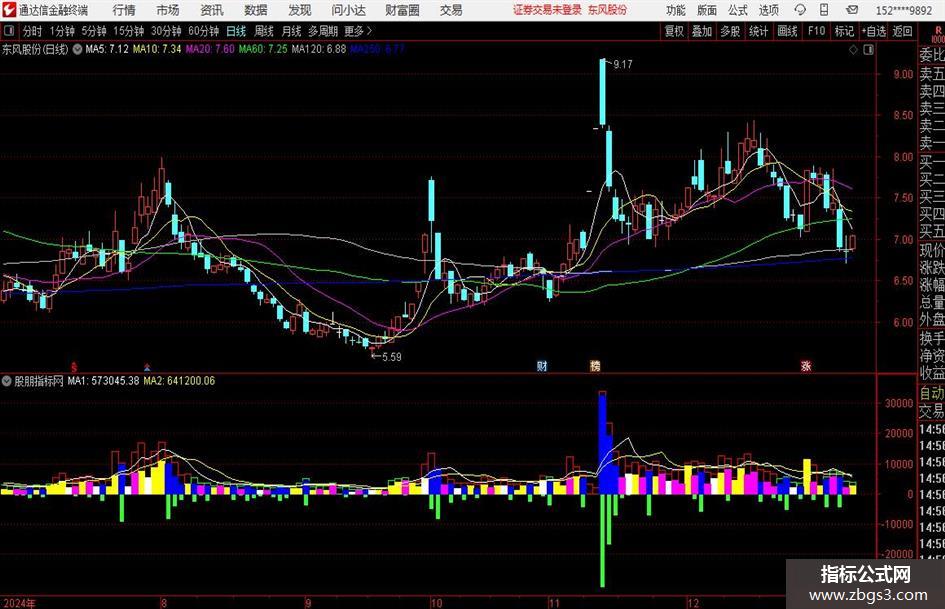Select the 多周期 multi-period tab

point(323,31)
